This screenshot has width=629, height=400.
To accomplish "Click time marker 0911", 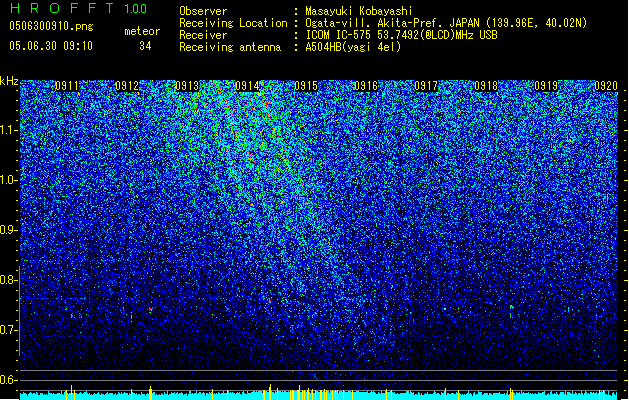I will click(67, 86).
